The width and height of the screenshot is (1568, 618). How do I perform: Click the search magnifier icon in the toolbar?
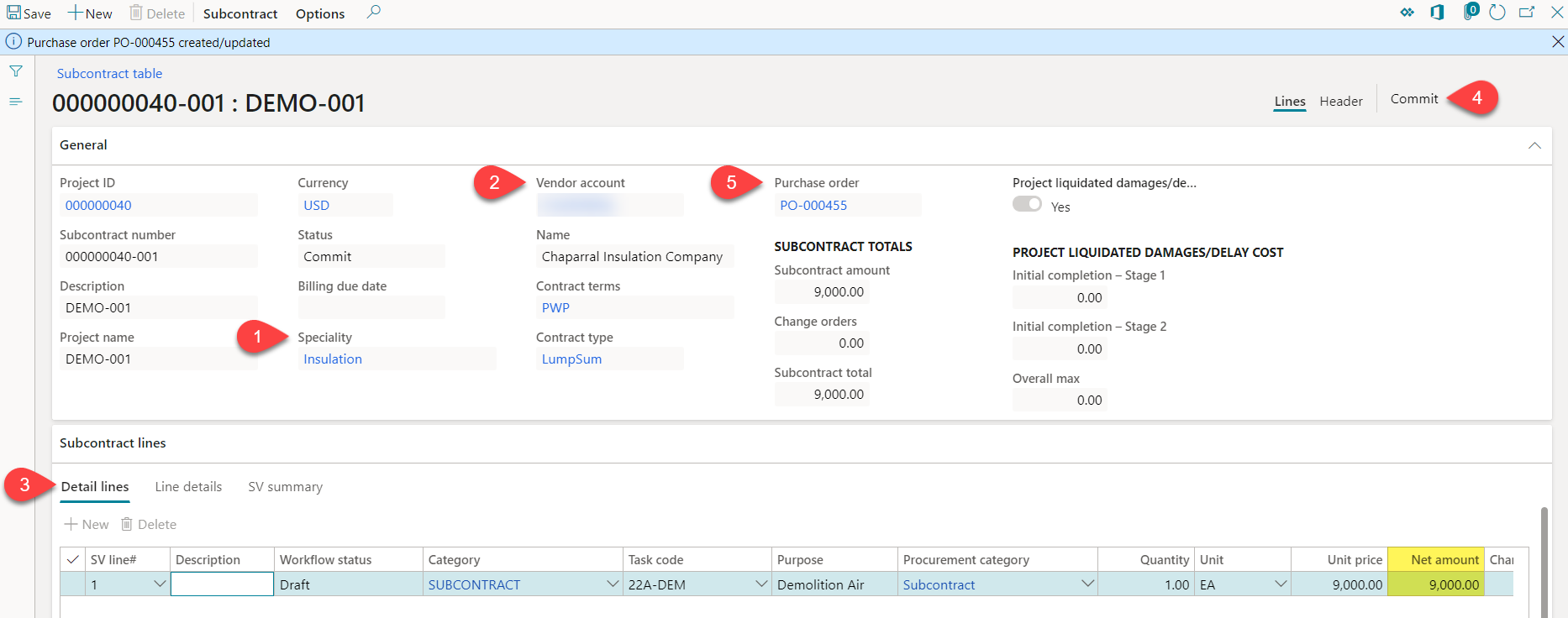pyautogui.click(x=374, y=13)
